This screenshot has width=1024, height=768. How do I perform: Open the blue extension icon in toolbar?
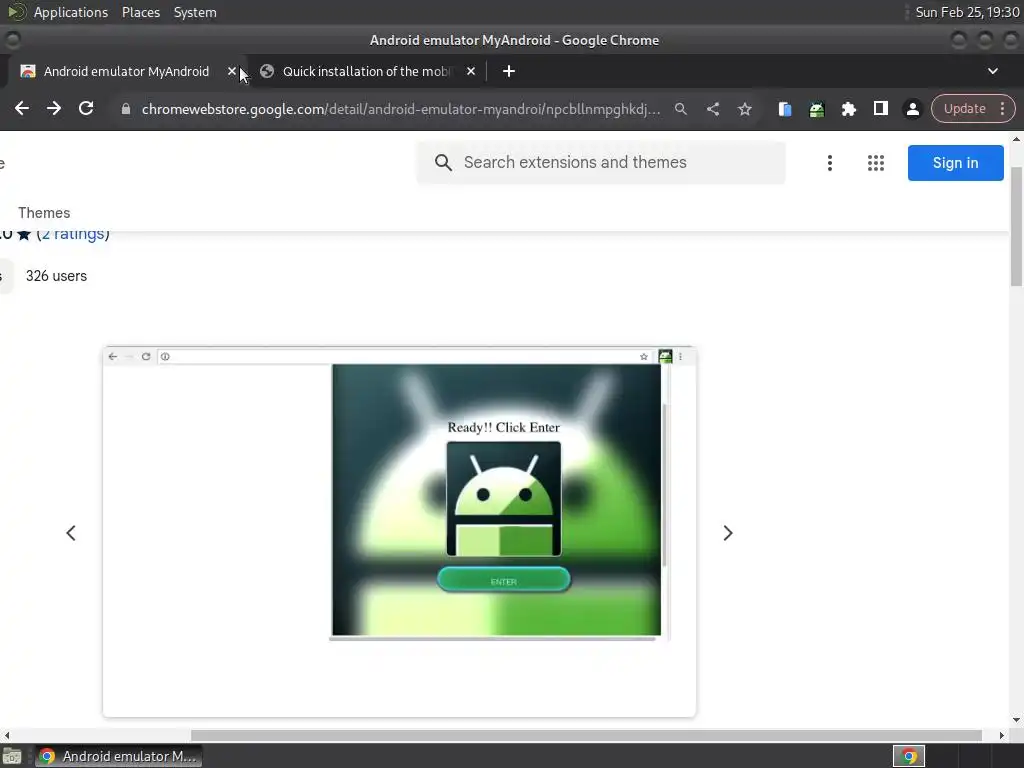[784, 109]
